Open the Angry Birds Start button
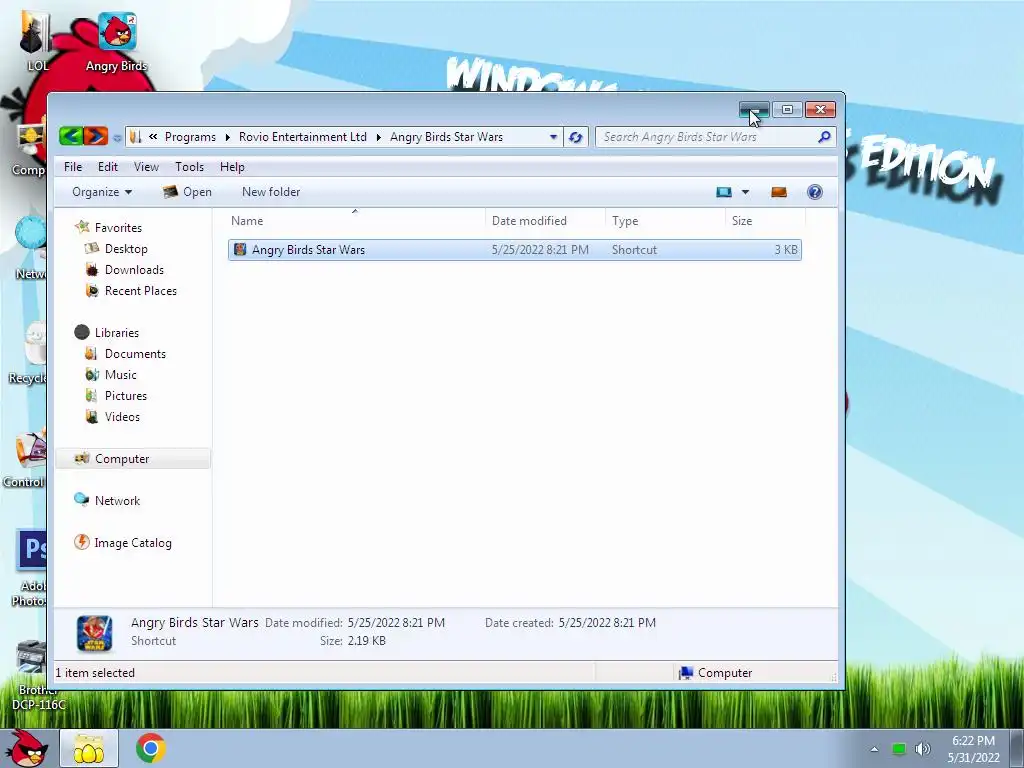 click(26, 748)
